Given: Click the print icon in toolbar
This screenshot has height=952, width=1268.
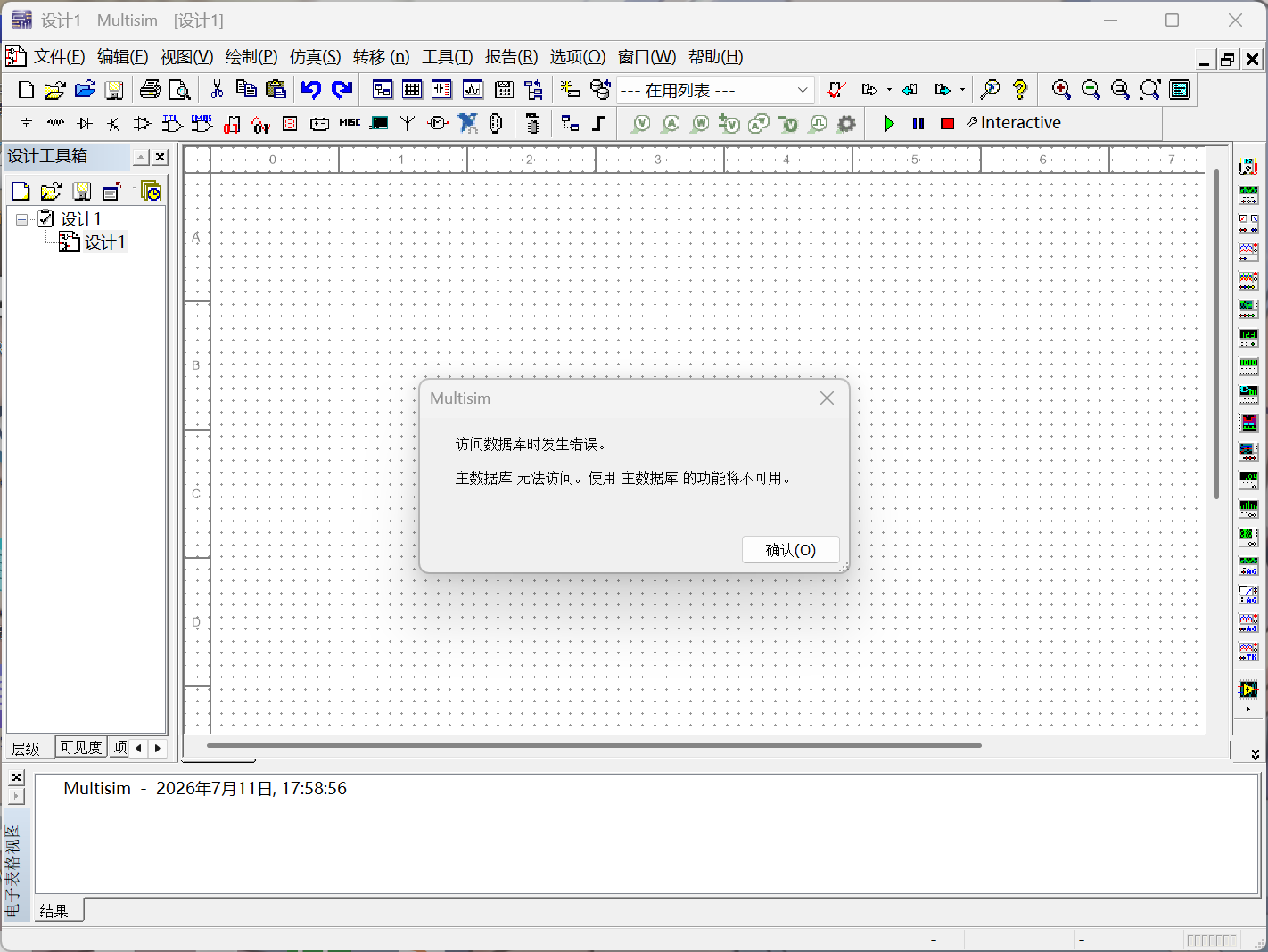Looking at the screenshot, I should pyautogui.click(x=151, y=89).
